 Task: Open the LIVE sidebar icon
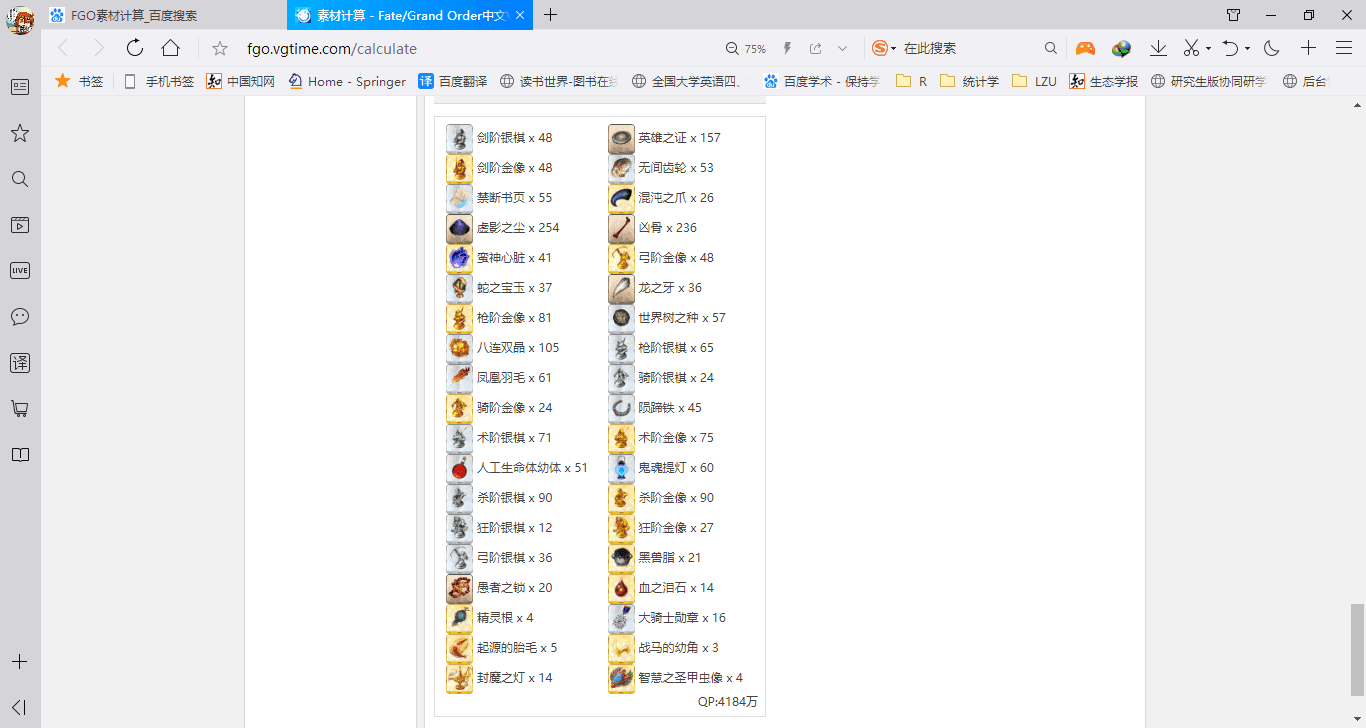(x=20, y=270)
